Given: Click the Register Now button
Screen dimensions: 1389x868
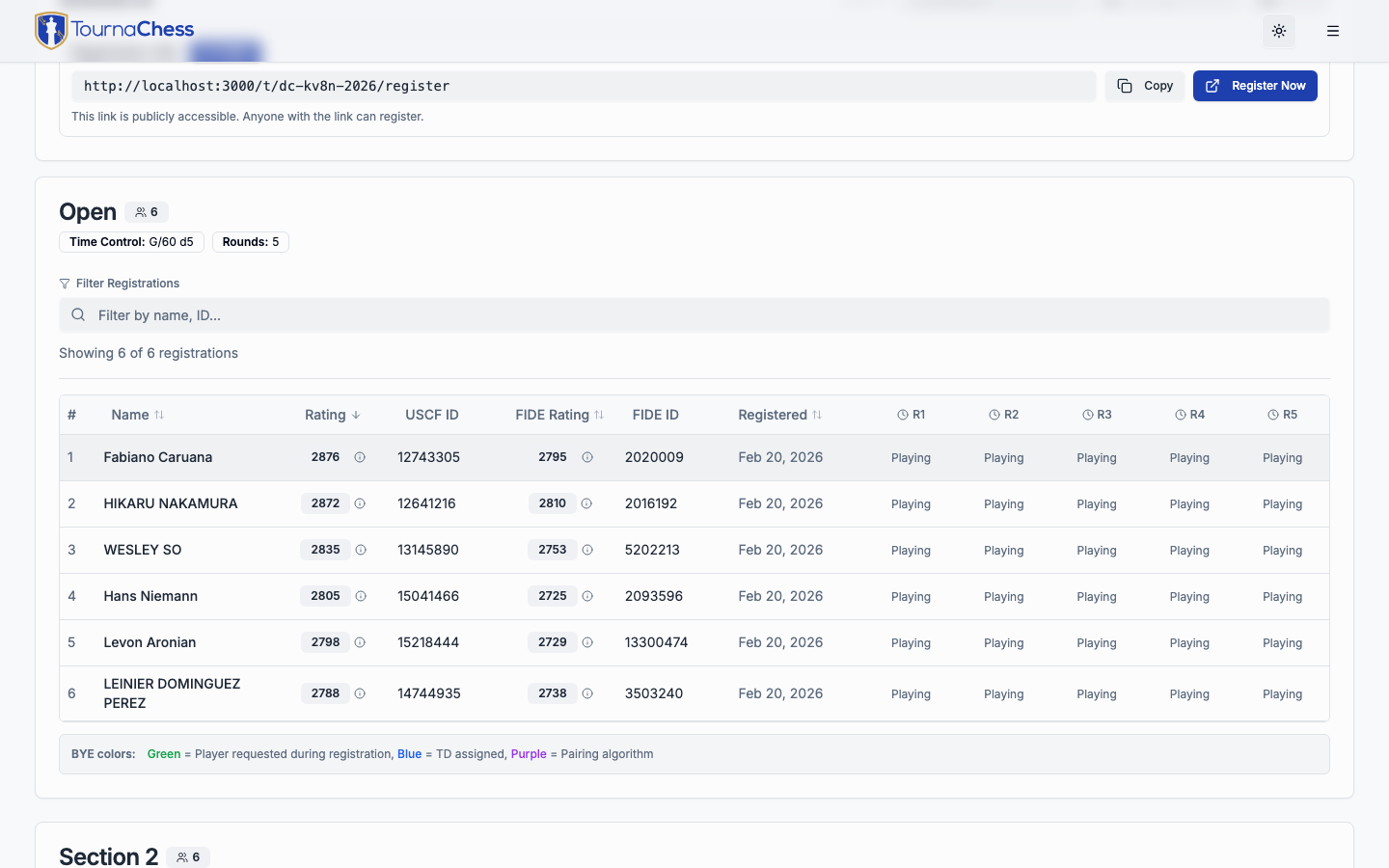Looking at the screenshot, I should tap(1254, 86).
